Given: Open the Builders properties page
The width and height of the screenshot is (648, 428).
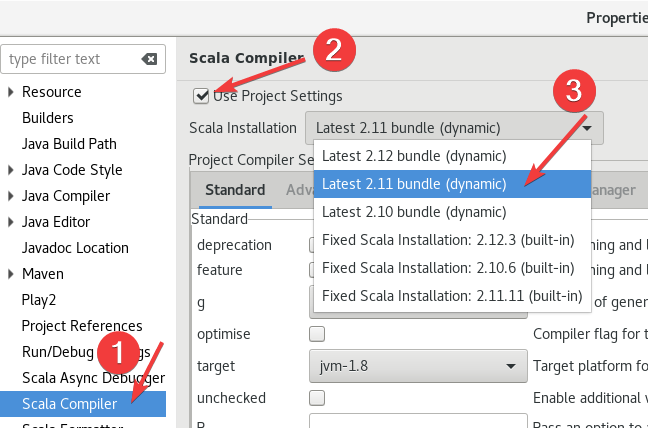Looking at the screenshot, I should pos(48,118).
